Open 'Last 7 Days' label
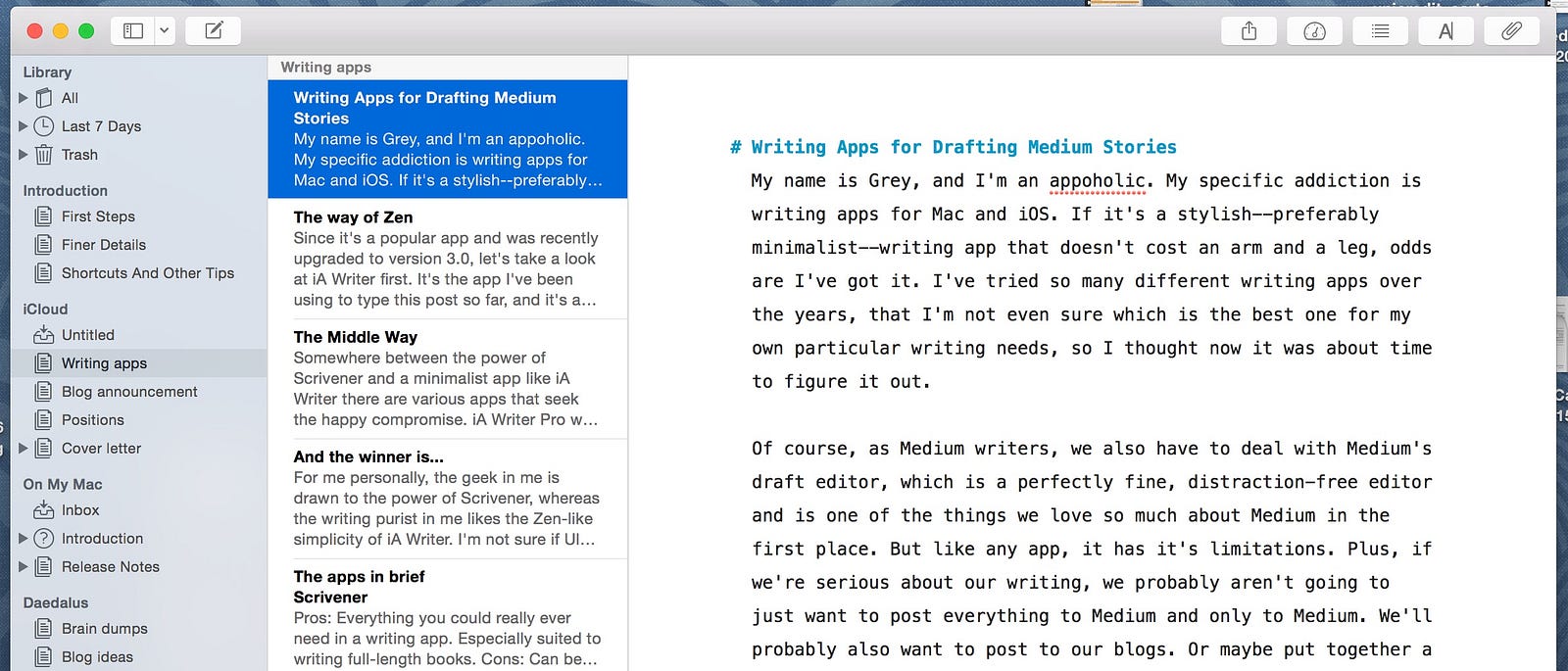 click(101, 126)
